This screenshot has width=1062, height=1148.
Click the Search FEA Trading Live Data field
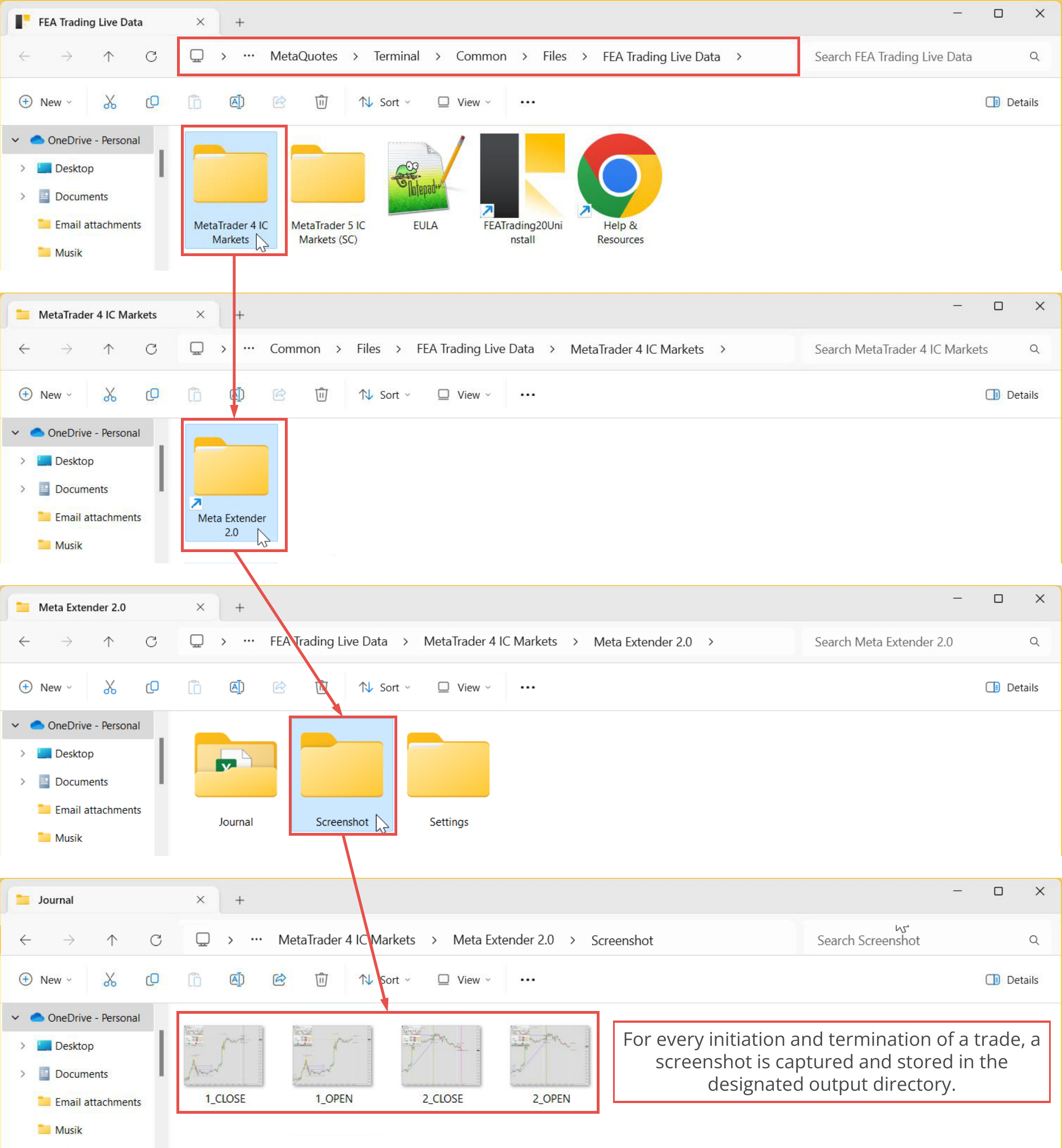point(925,56)
